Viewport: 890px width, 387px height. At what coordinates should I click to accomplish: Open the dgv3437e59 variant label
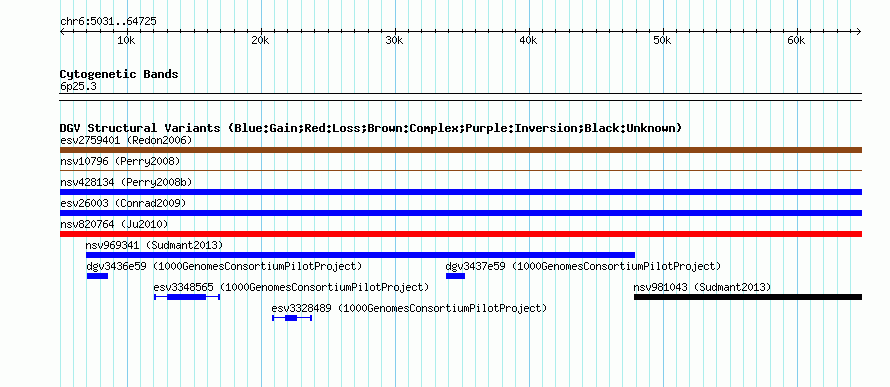coord(583,266)
